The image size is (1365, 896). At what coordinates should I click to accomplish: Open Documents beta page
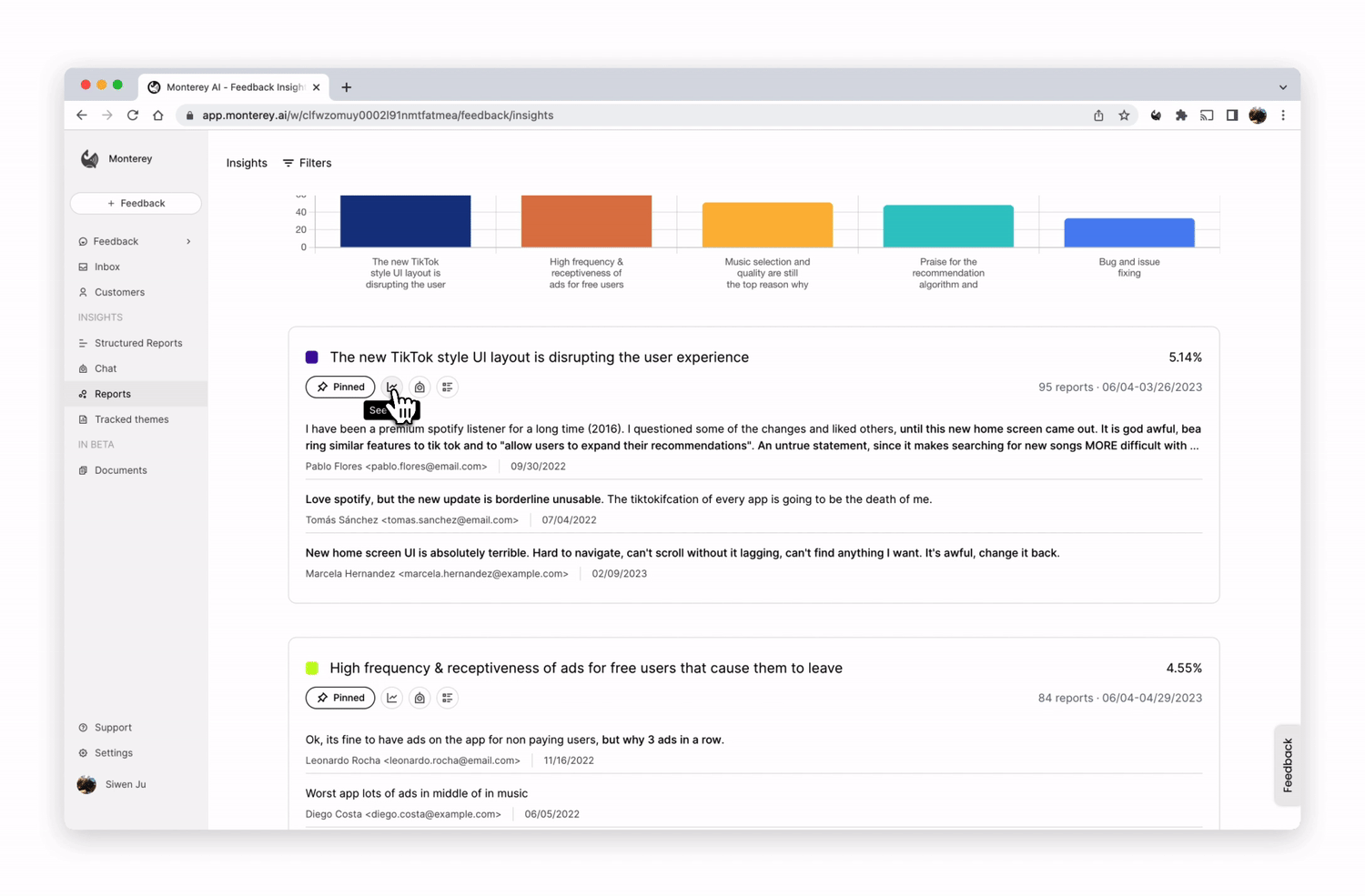(120, 470)
